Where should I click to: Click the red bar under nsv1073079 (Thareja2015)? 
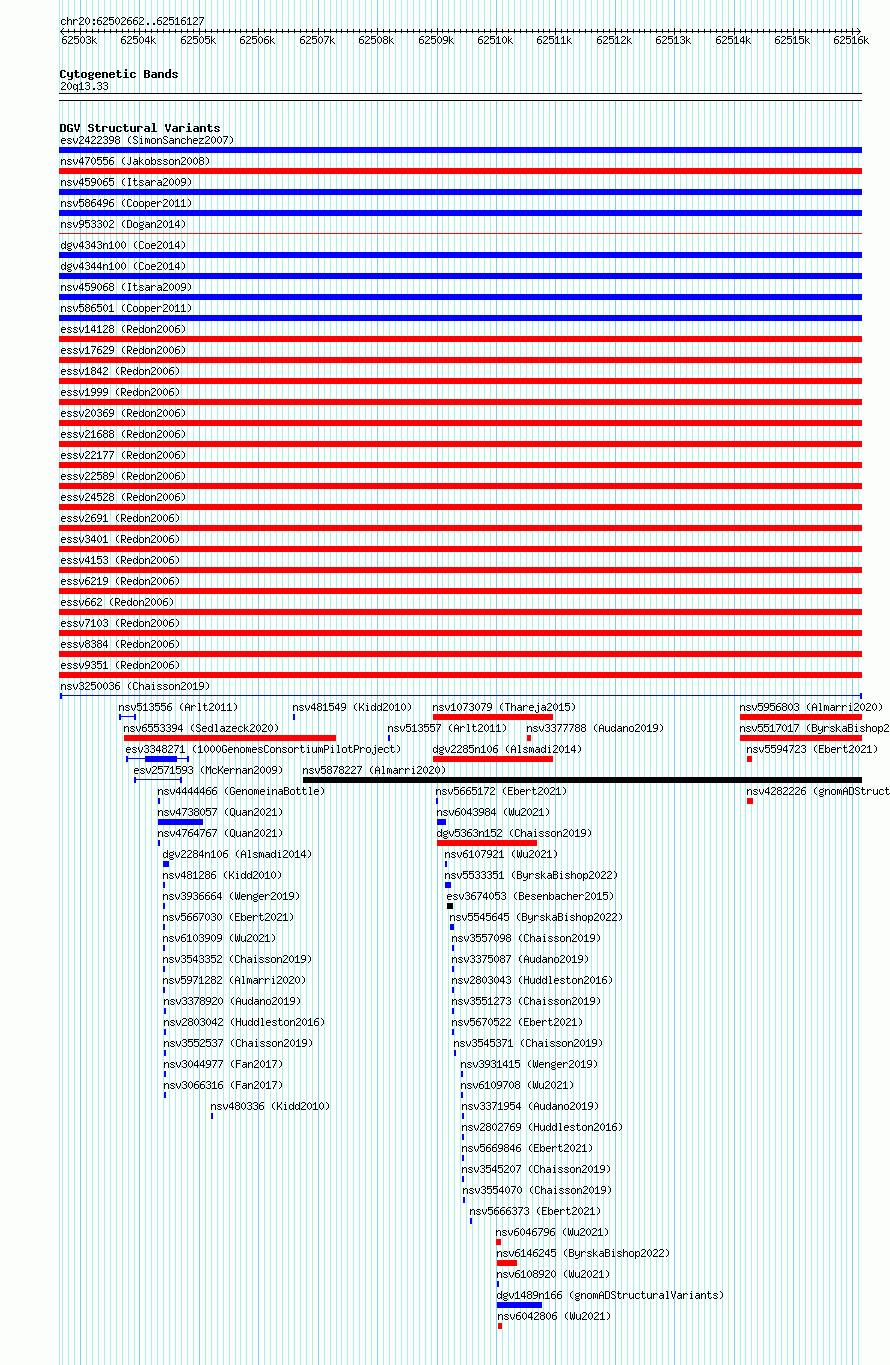(493, 717)
